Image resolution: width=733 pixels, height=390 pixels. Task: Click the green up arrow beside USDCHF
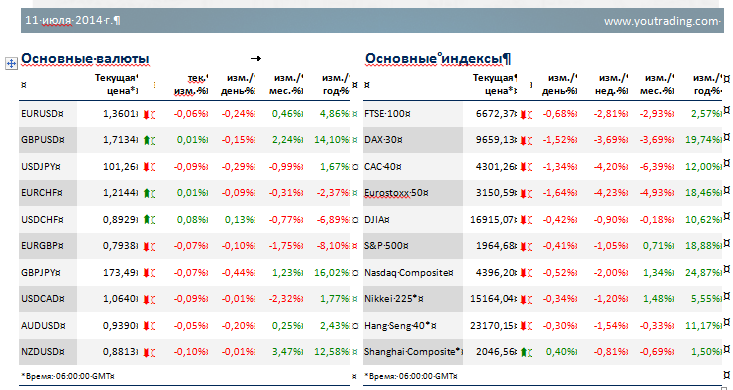tap(146, 219)
